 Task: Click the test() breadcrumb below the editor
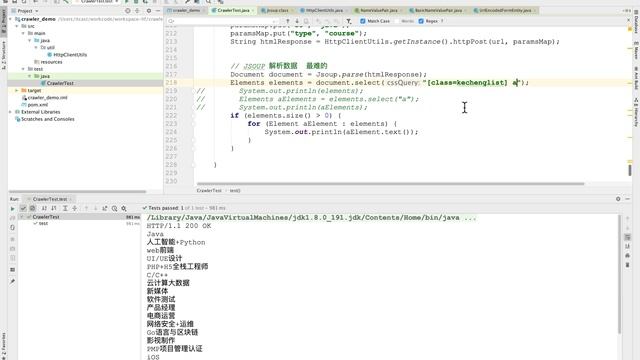[x=235, y=191]
